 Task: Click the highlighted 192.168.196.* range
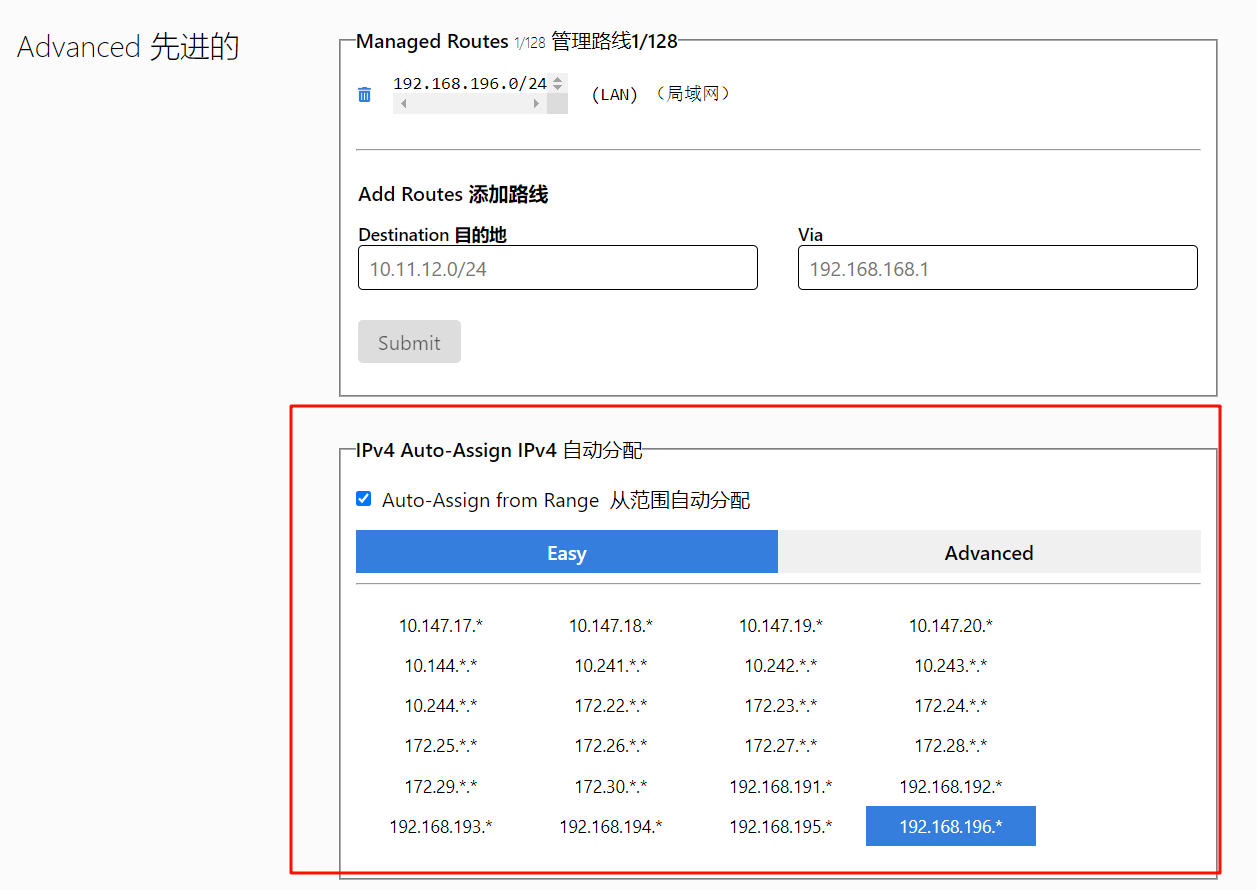click(950, 827)
